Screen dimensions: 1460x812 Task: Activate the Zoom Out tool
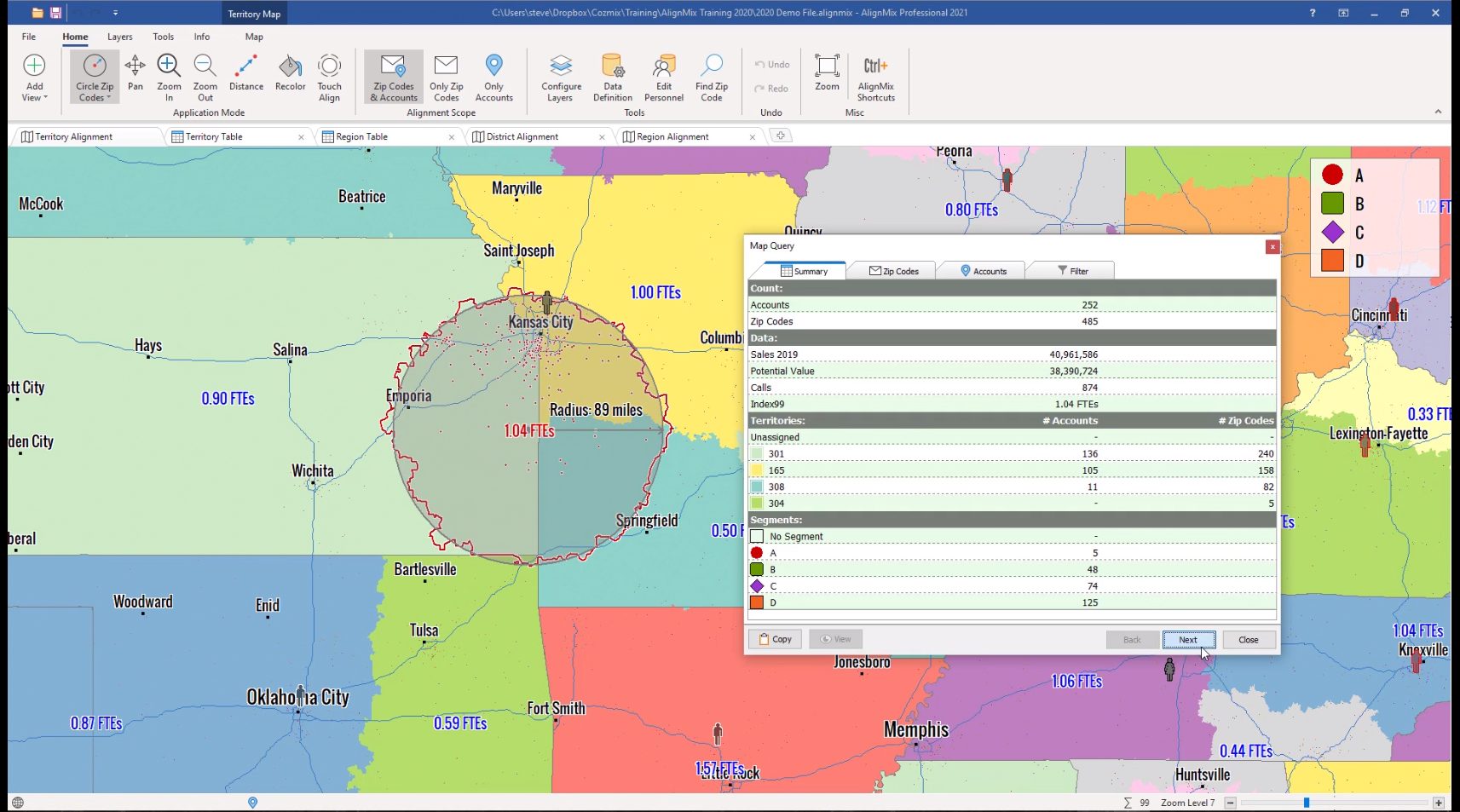point(205,78)
